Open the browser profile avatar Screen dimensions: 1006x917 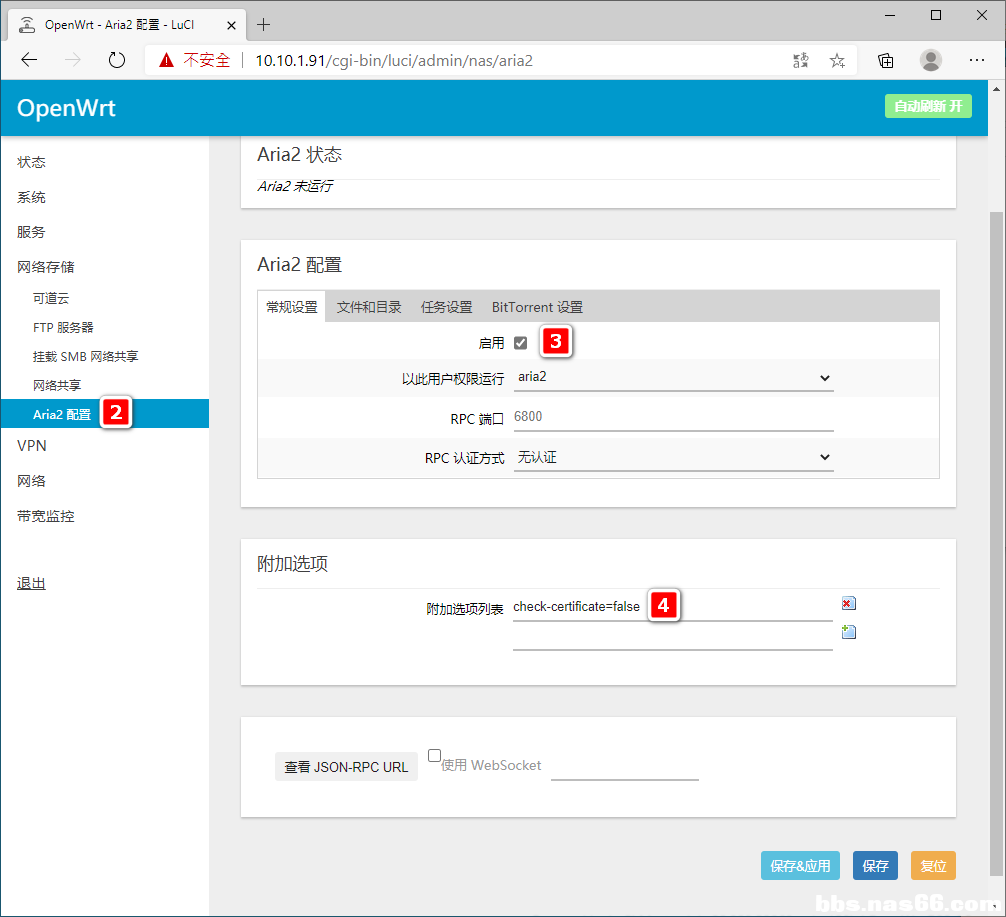(x=931, y=60)
